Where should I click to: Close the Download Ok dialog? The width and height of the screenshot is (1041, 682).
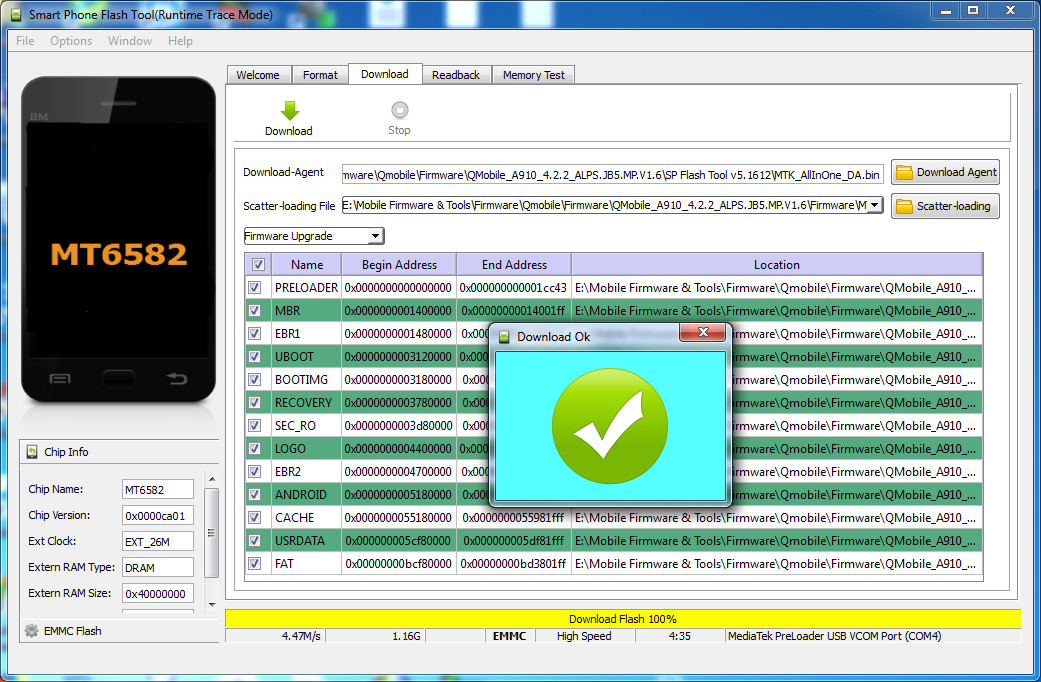(703, 333)
